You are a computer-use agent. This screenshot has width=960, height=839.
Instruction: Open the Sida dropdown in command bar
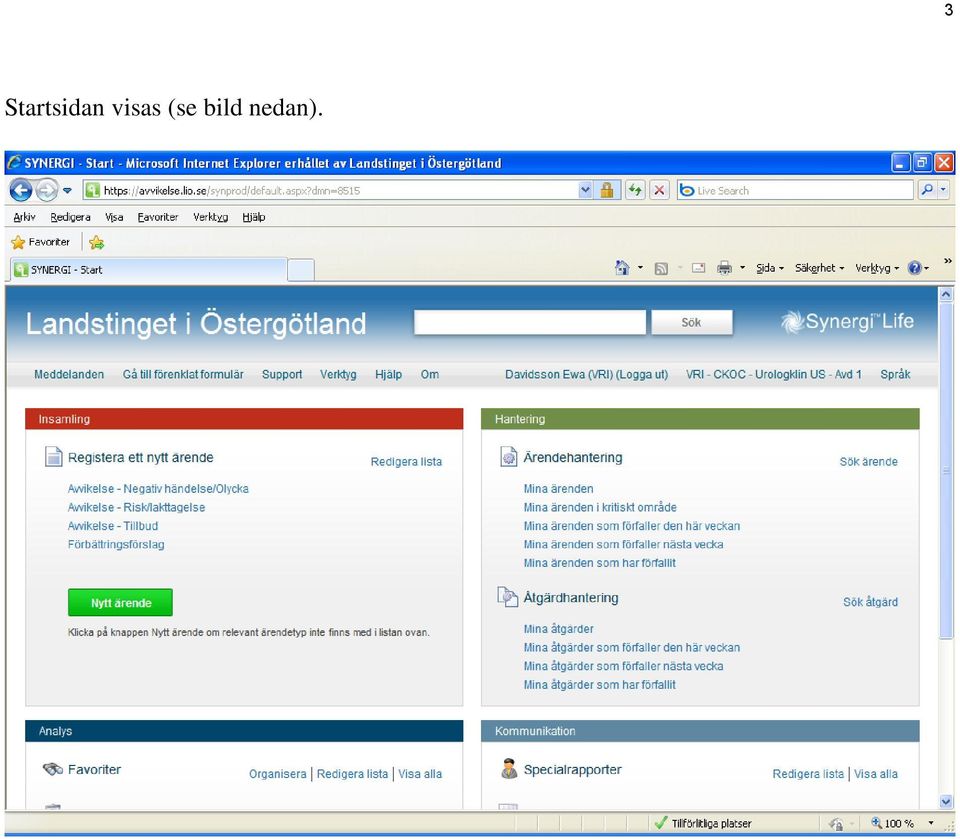pos(770,268)
